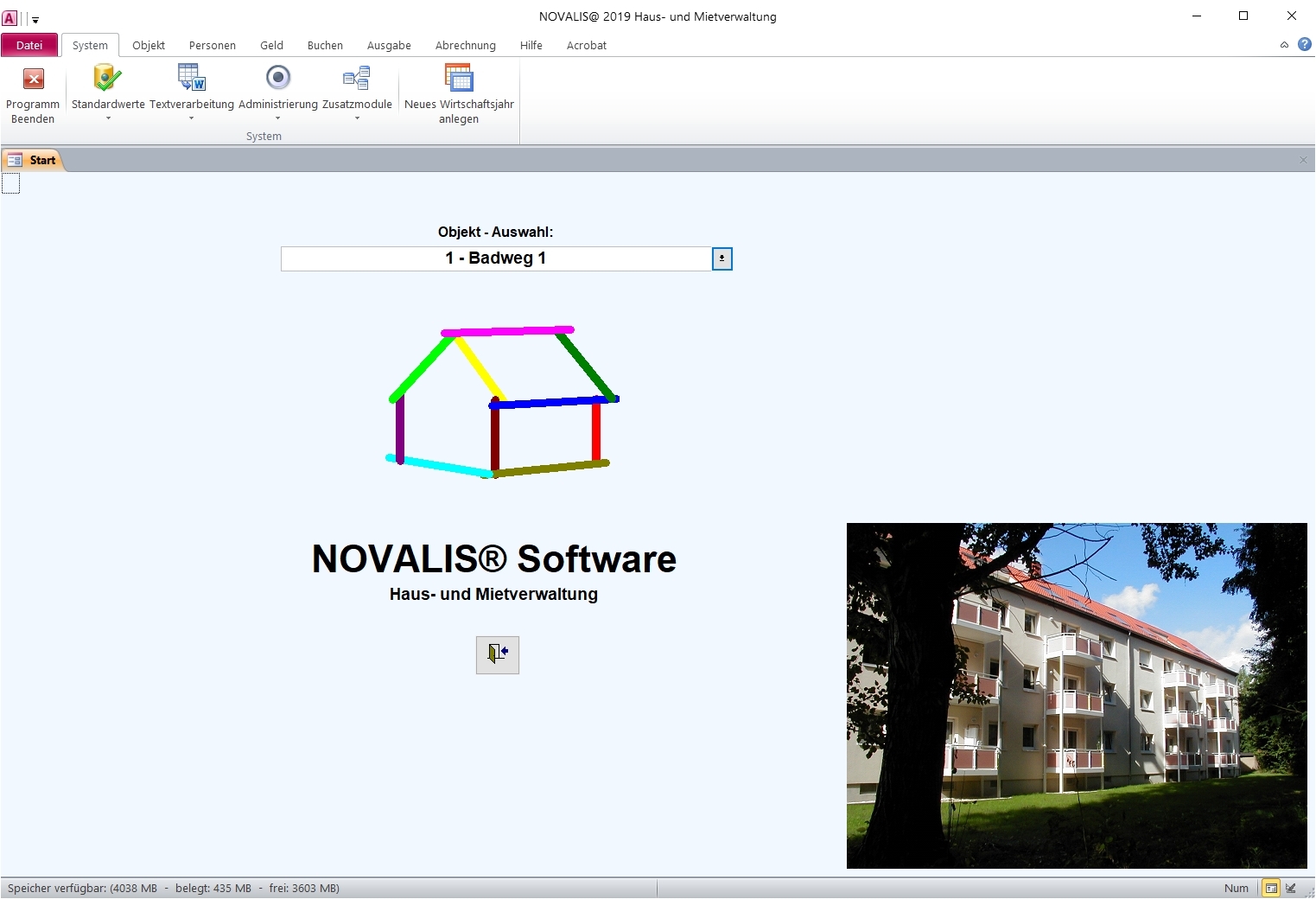This screenshot has width=1316, height=899.
Task: Click the small empty box below Start tab
Action: coord(10,183)
